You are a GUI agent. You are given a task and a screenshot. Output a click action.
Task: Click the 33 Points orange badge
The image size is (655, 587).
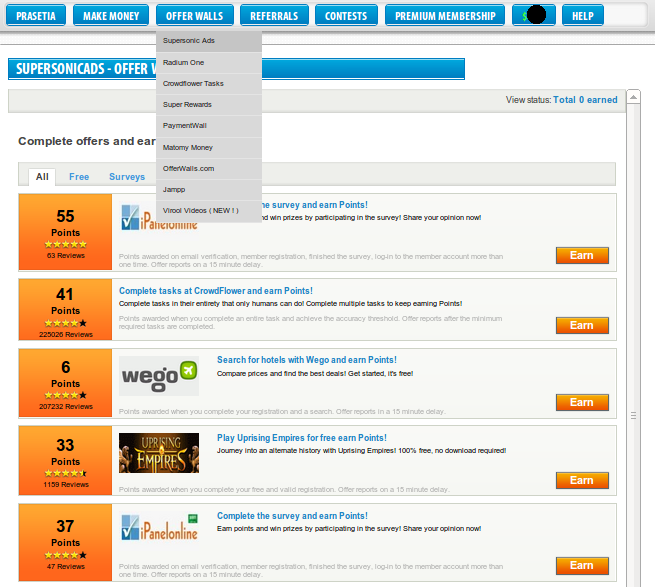pyautogui.click(x=66, y=460)
